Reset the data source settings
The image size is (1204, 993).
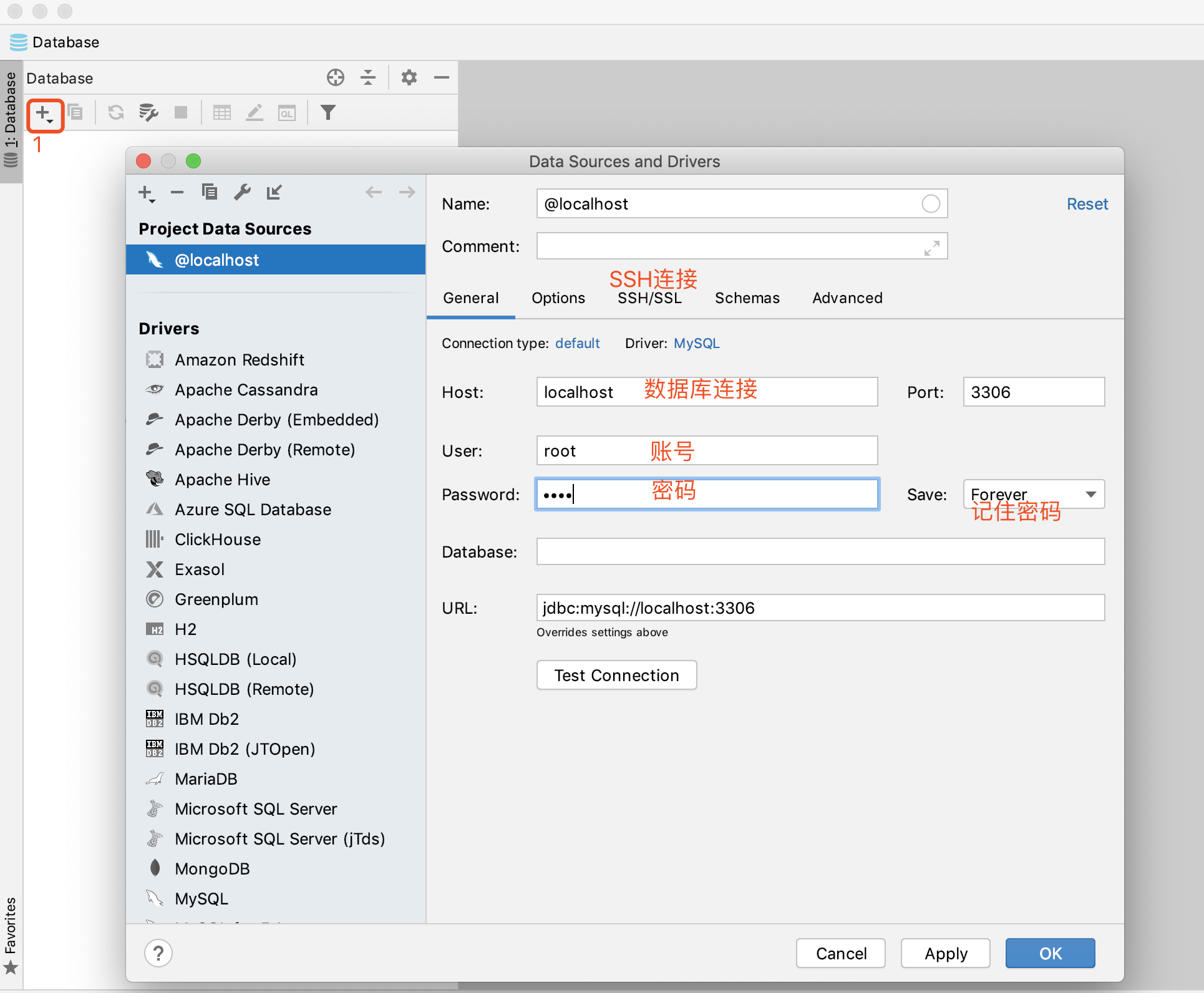pyautogui.click(x=1086, y=204)
